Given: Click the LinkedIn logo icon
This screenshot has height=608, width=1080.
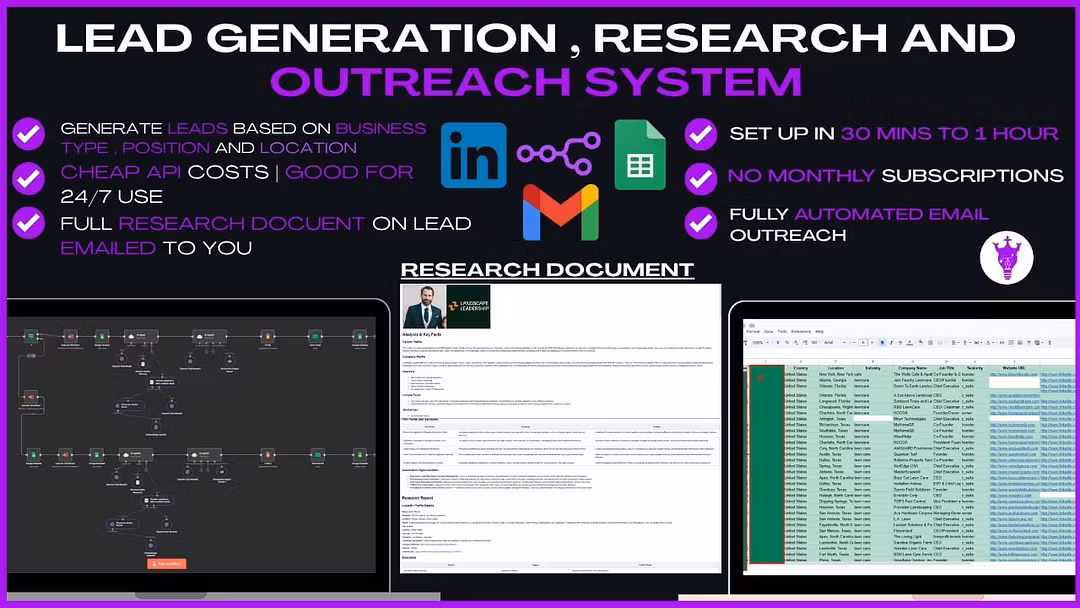Looking at the screenshot, I should point(474,155).
